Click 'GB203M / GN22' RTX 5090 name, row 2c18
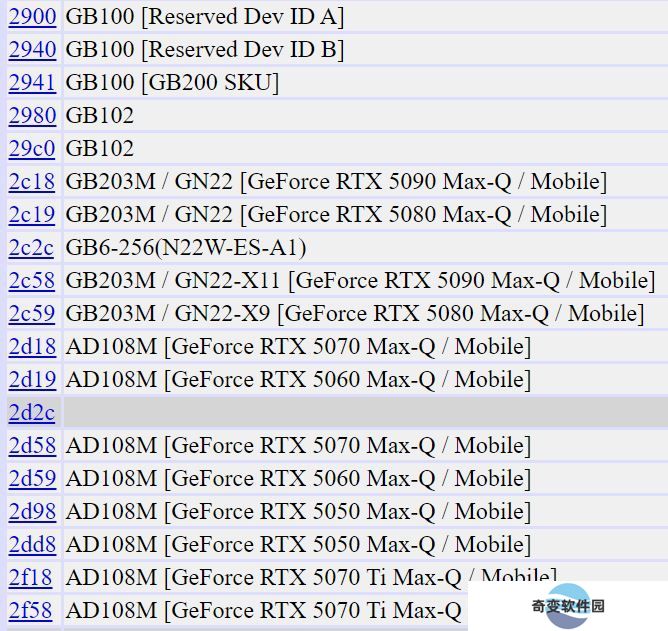The height and width of the screenshot is (631, 668). click(336, 182)
